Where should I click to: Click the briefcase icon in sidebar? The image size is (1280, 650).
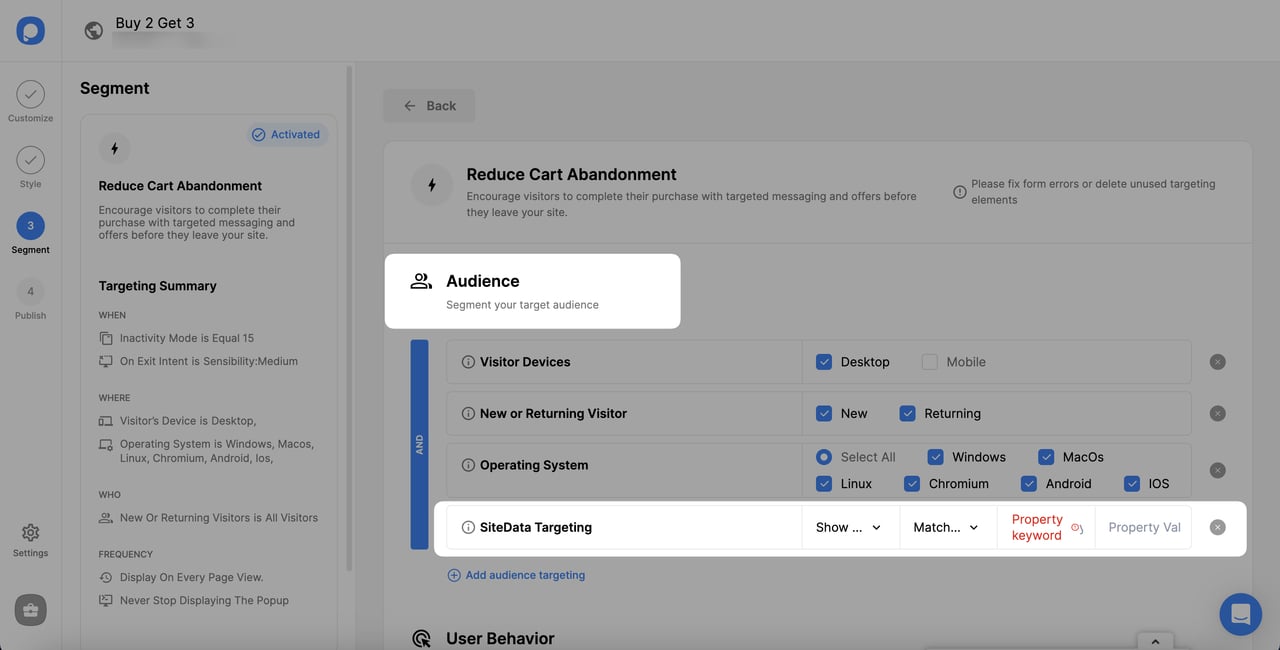point(30,610)
